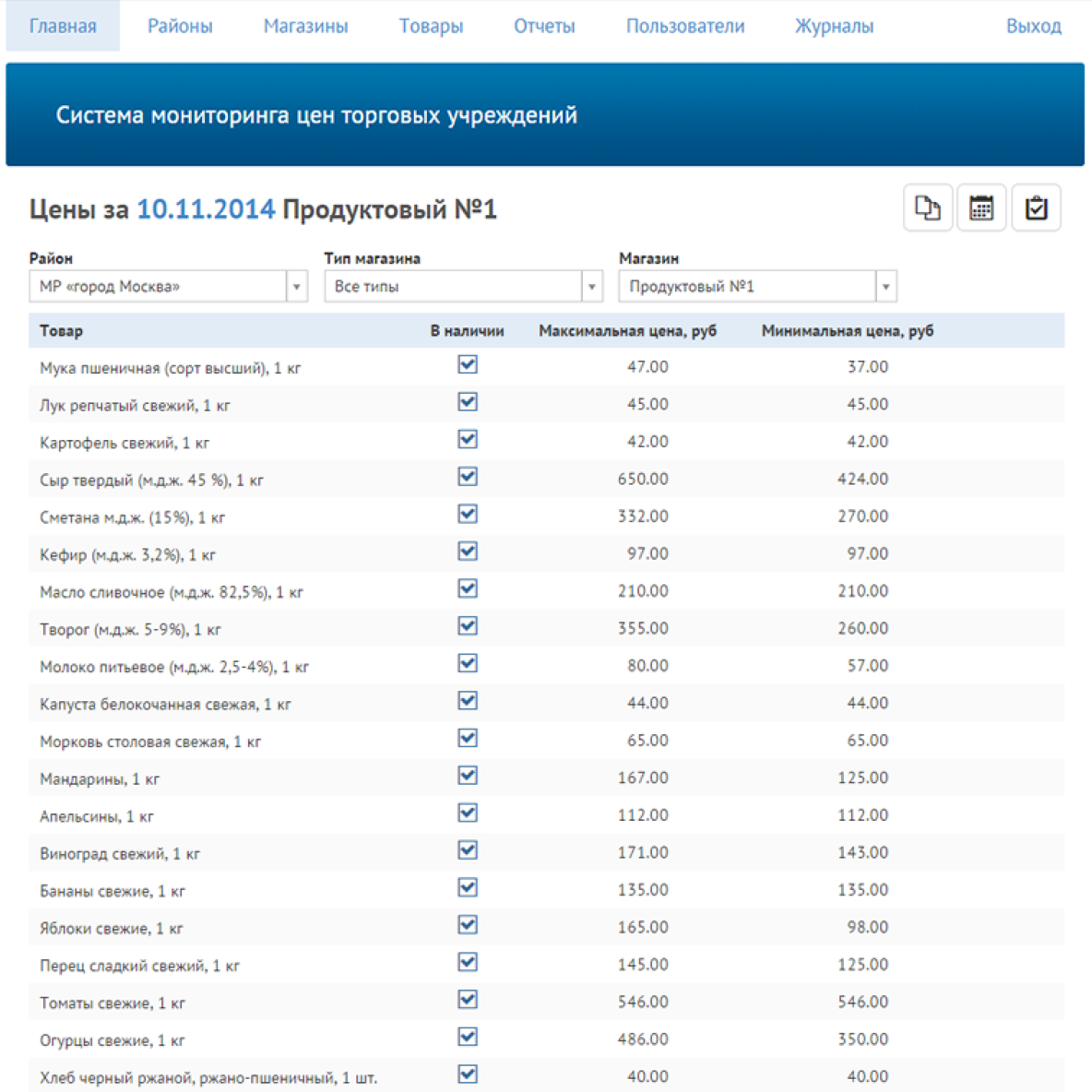Go to the Районы menu item

pos(180,26)
